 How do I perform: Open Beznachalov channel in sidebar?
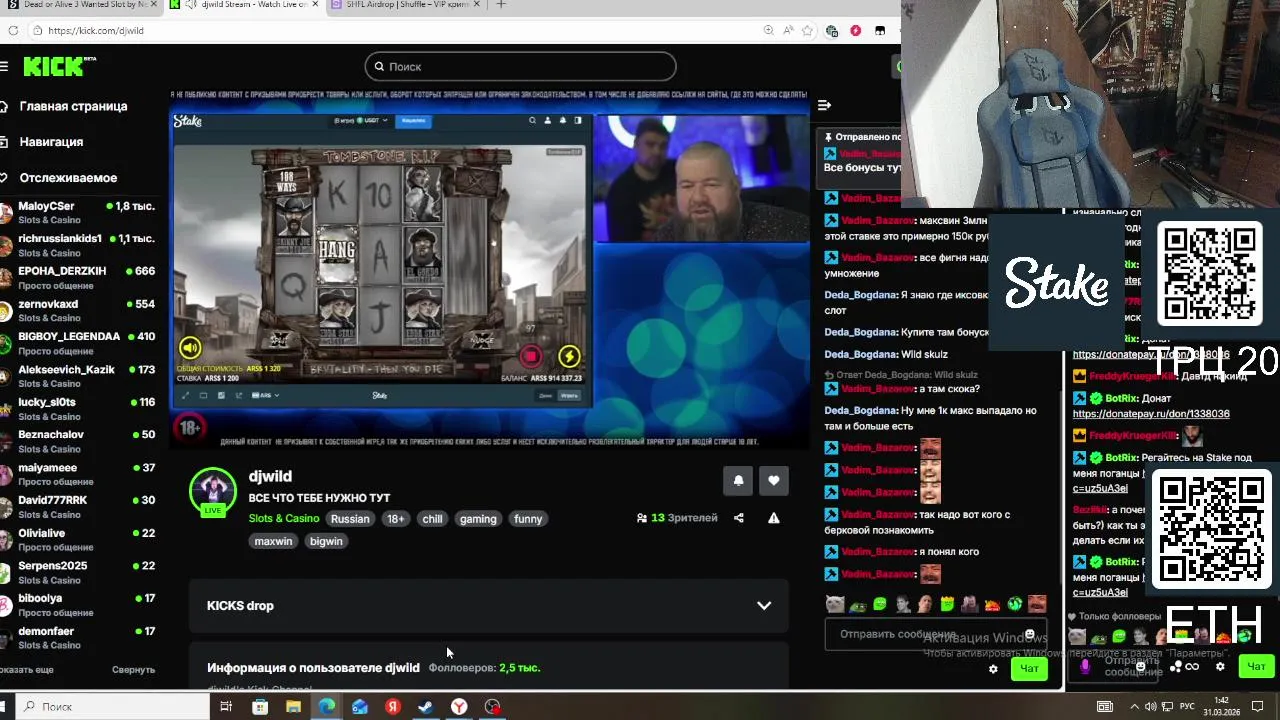pyautogui.click(x=78, y=441)
